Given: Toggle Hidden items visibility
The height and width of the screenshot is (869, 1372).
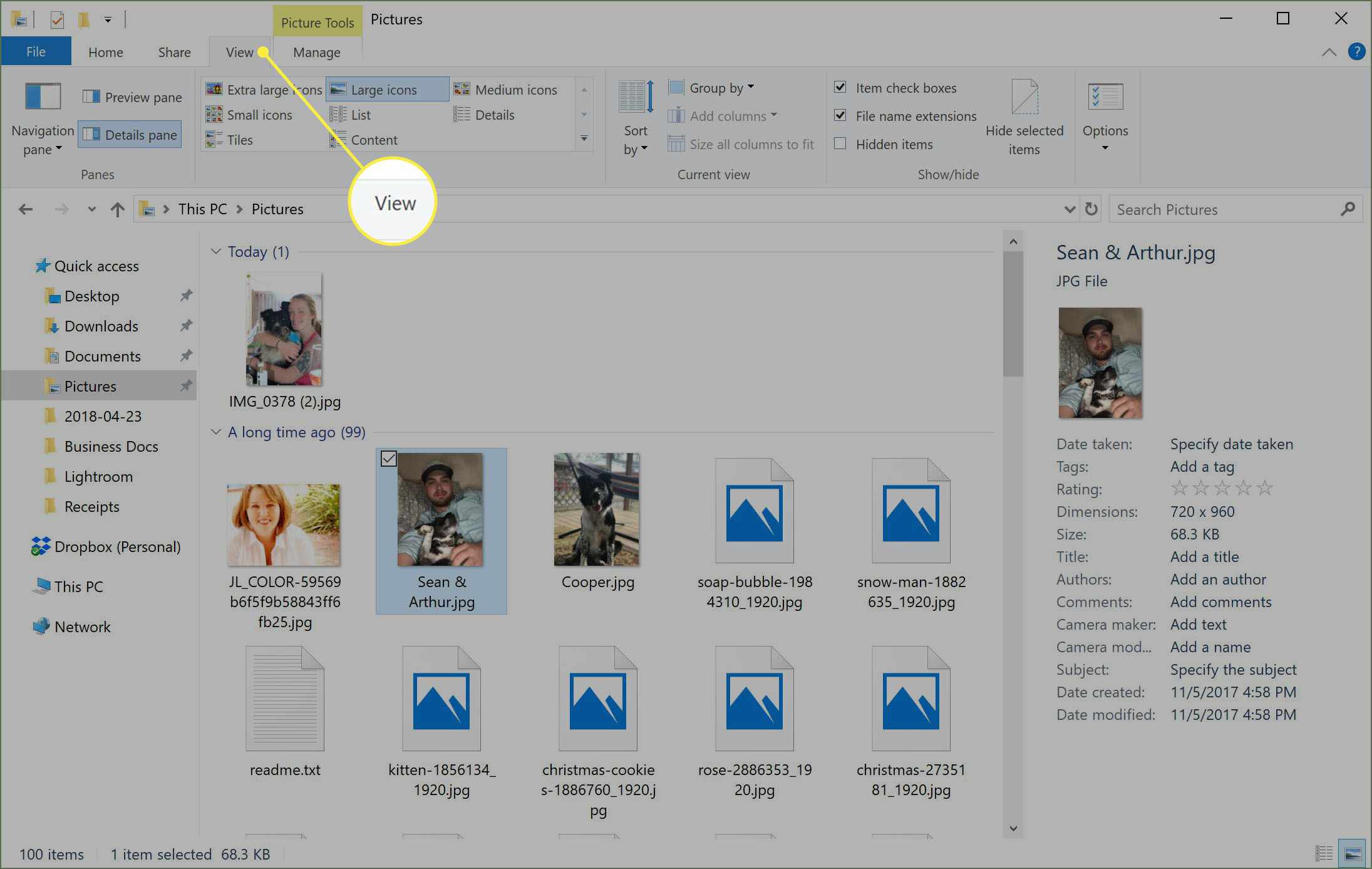Looking at the screenshot, I should point(841,145).
